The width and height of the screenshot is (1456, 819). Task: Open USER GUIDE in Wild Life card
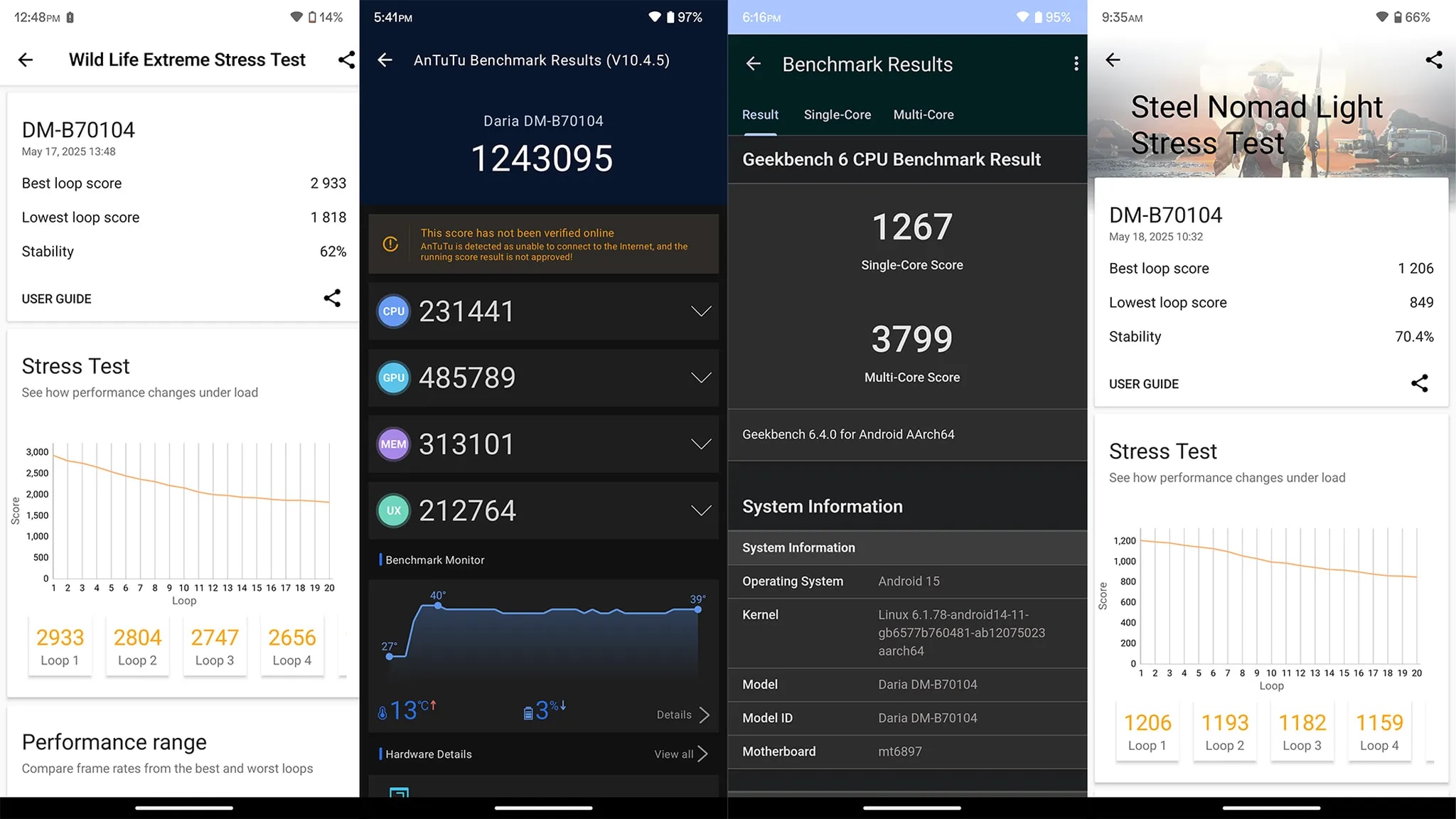(57, 299)
